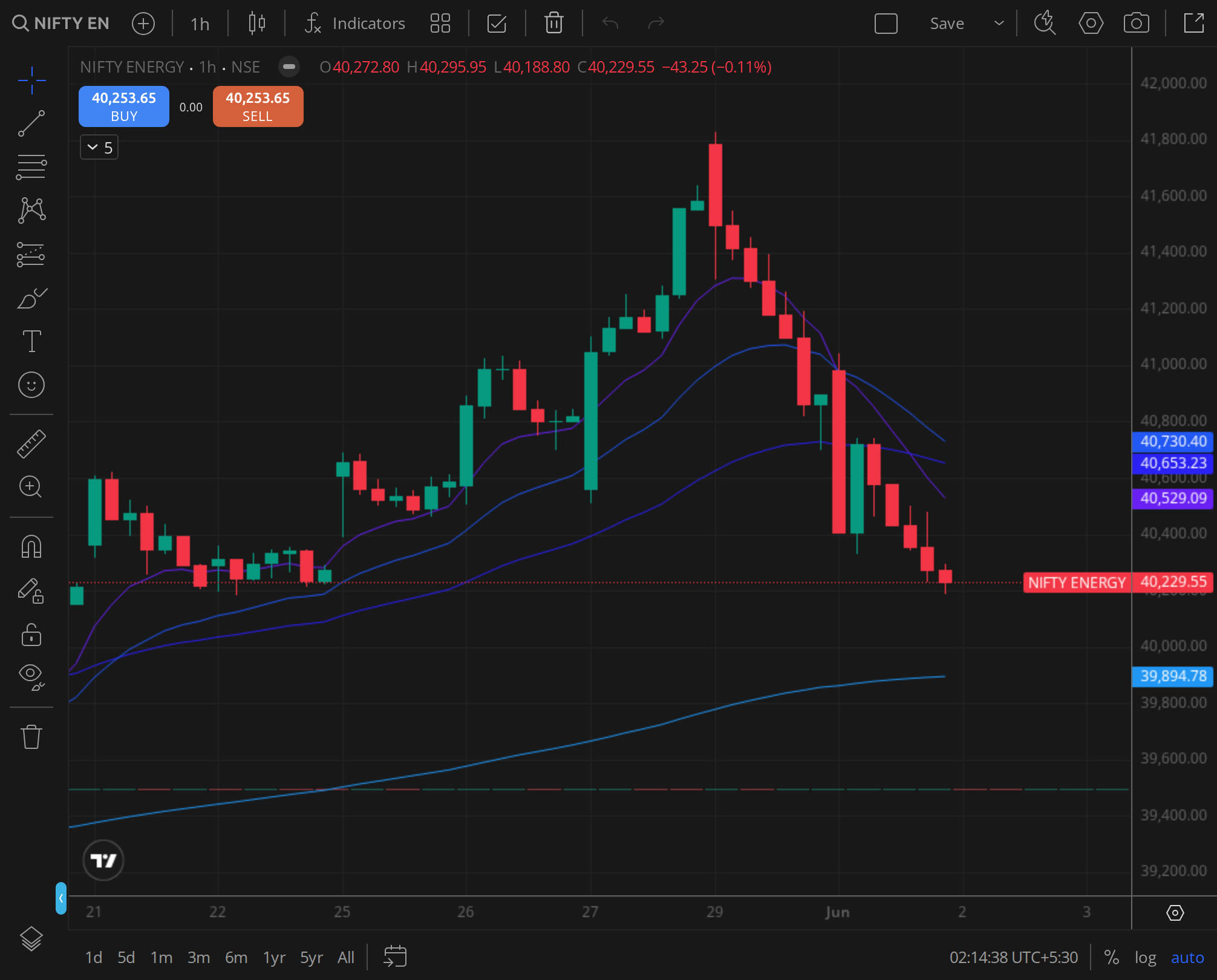1217x980 pixels.
Task: Open object tree layers icon
Action: tap(31, 939)
